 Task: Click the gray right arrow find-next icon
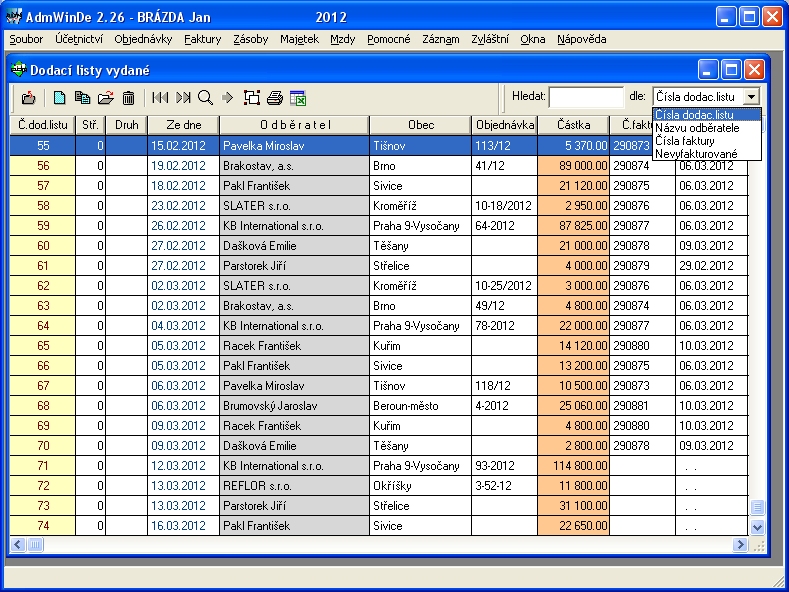(x=227, y=97)
